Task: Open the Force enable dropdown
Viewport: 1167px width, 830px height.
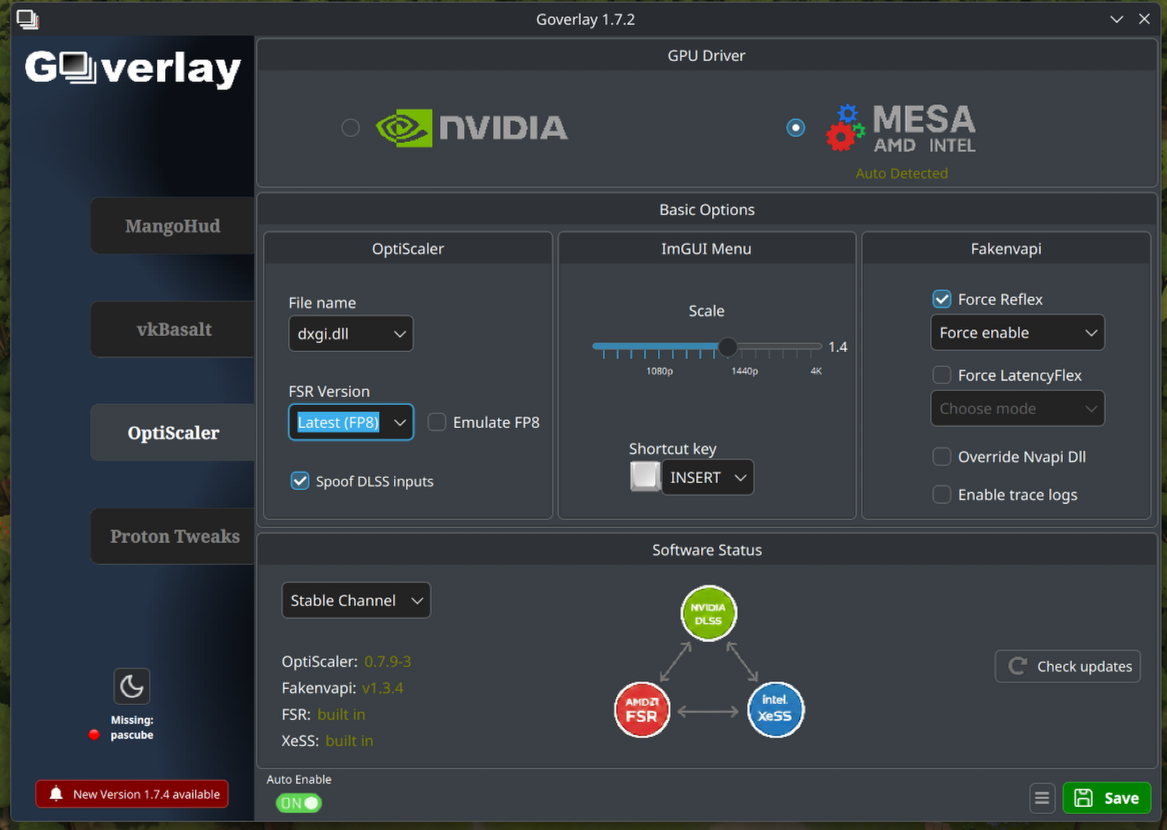Action: coord(1017,333)
